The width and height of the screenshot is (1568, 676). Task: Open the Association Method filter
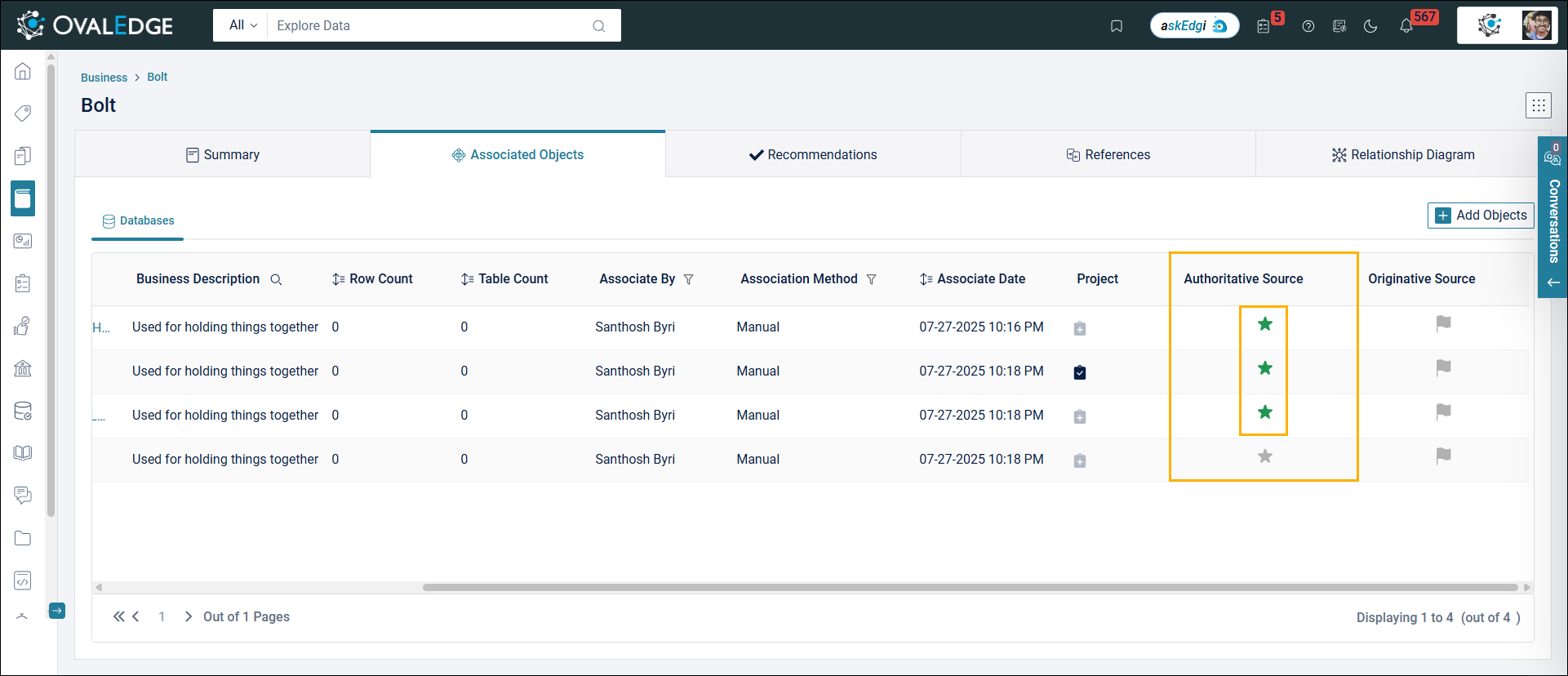coord(871,279)
